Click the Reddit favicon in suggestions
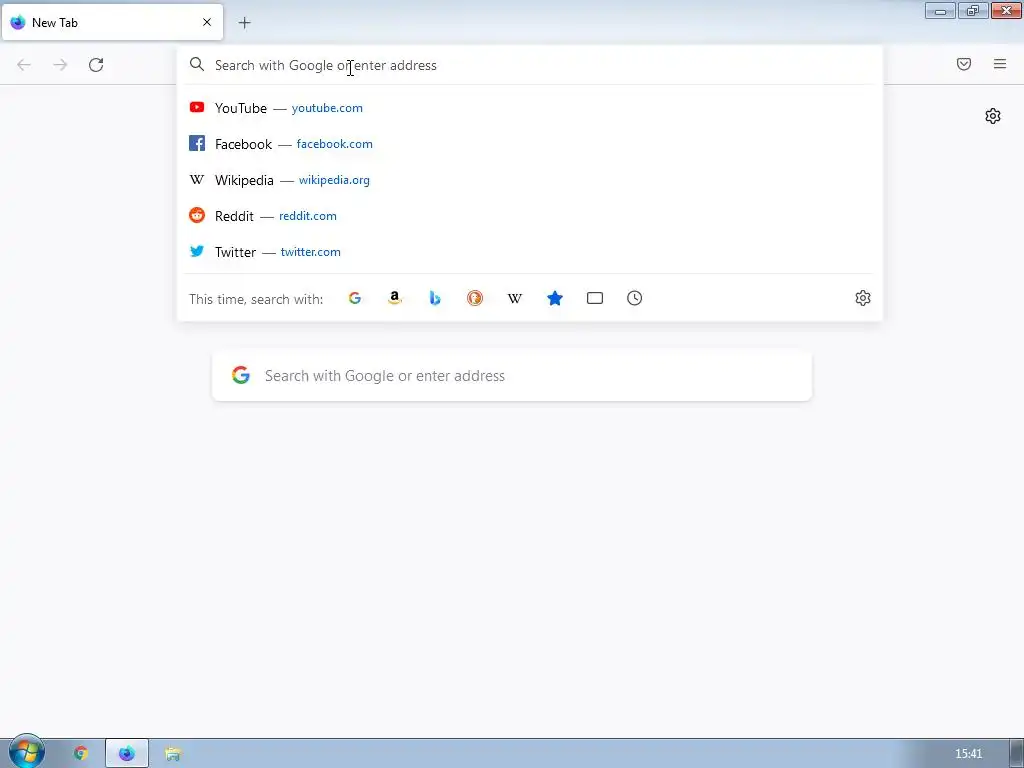This screenshot has width=1024, height=768. coord(197,215)
